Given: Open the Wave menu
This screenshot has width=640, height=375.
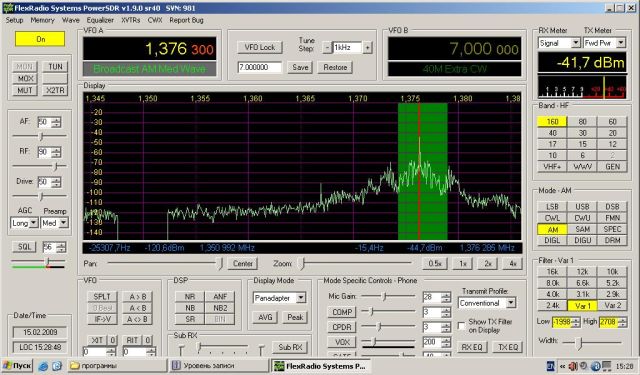Looking at the screenshot, I should click(x=71, y=20).
